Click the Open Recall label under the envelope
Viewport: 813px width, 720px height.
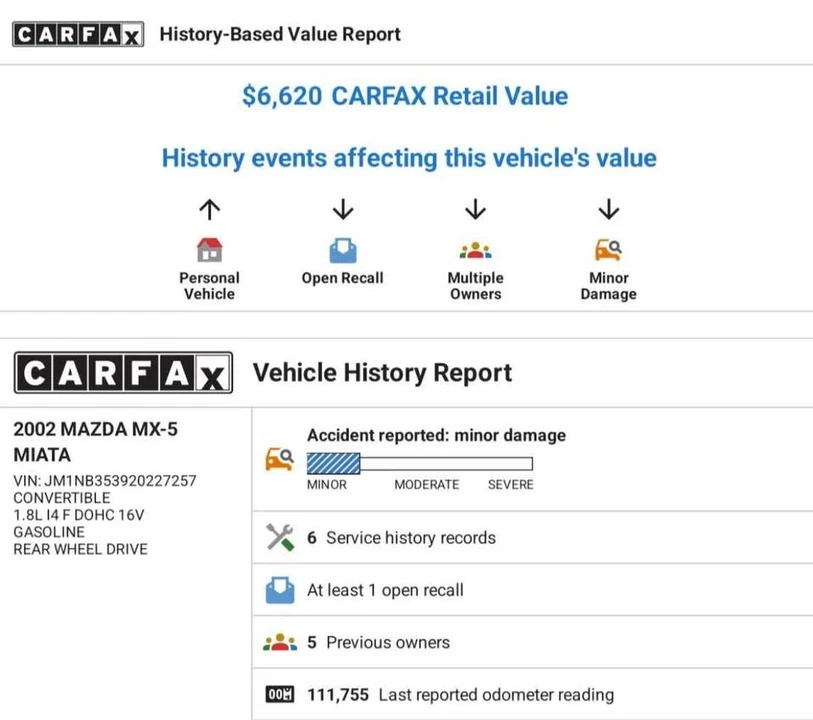click(343, 278)
